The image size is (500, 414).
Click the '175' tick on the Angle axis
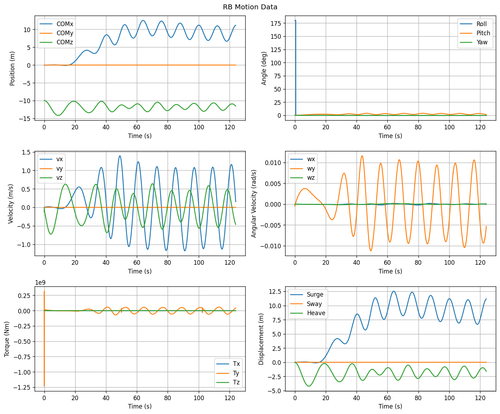[276, 23]
